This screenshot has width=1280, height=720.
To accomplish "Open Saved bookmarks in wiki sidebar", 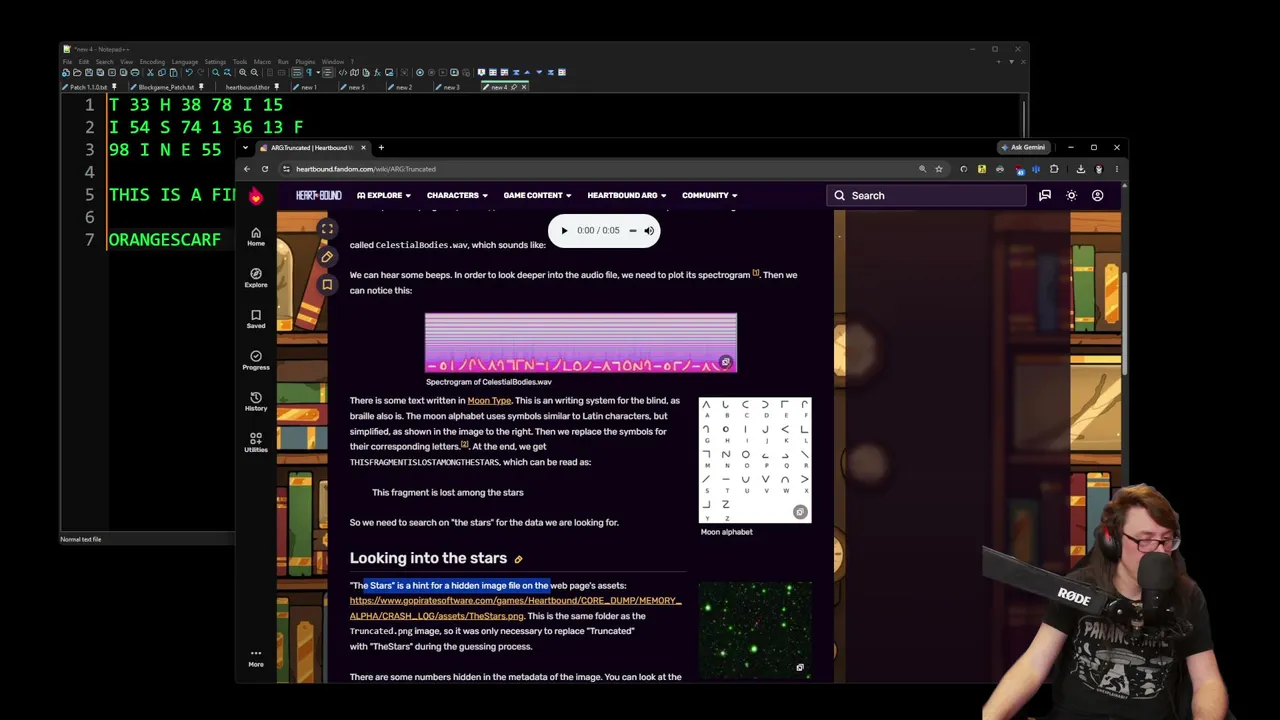I will pyautogui.click(x=256, y=319).
